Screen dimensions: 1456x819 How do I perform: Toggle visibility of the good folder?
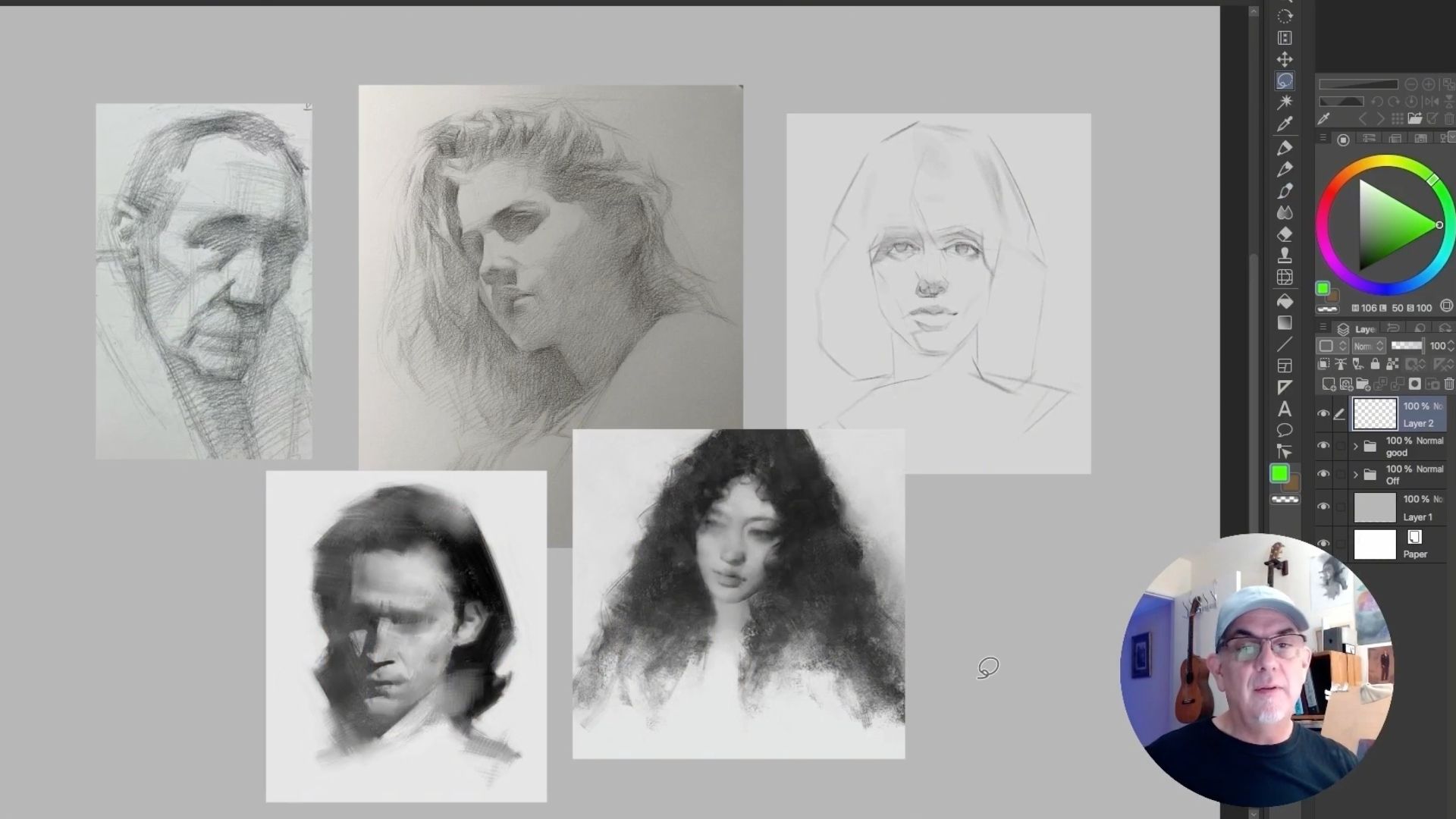(1323, 446)
